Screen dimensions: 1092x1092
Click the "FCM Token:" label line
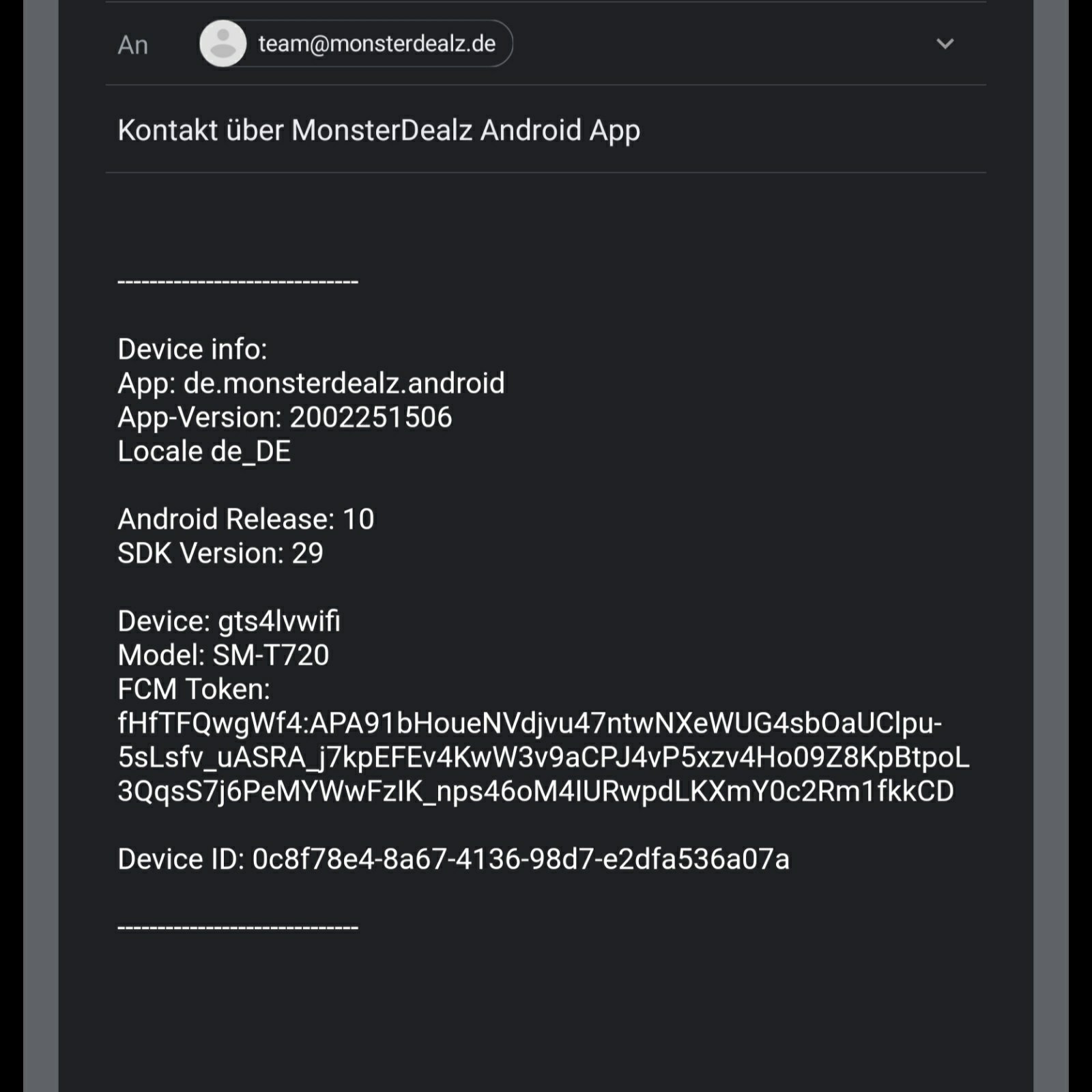pyautogui.click(x=194, y=689)
